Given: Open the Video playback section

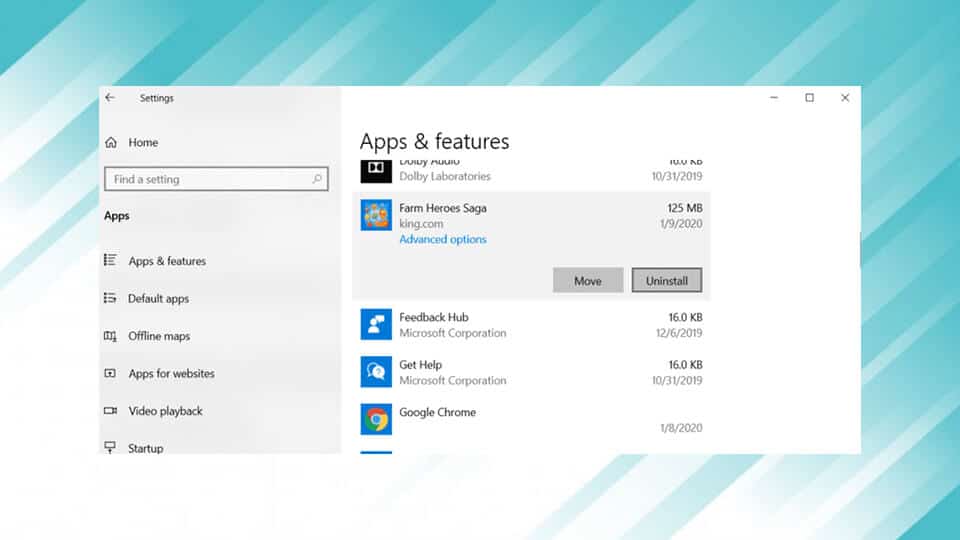Looking at the screenshot, I should [x=165, y=411].
